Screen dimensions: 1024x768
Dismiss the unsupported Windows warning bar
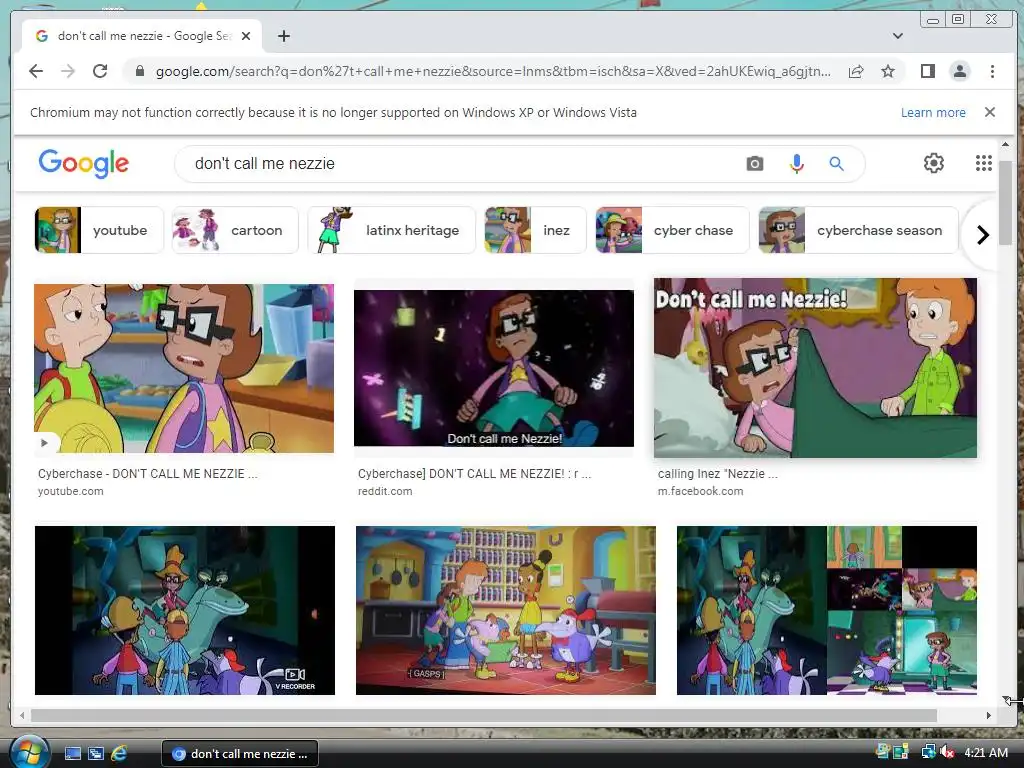(x=990, y=112)
